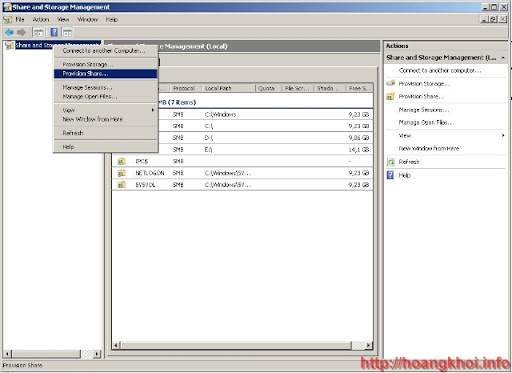Click the console tree scroll right arrow
Image resolution: width=512 pixels, height=373 pixels.
pos(97,354)
